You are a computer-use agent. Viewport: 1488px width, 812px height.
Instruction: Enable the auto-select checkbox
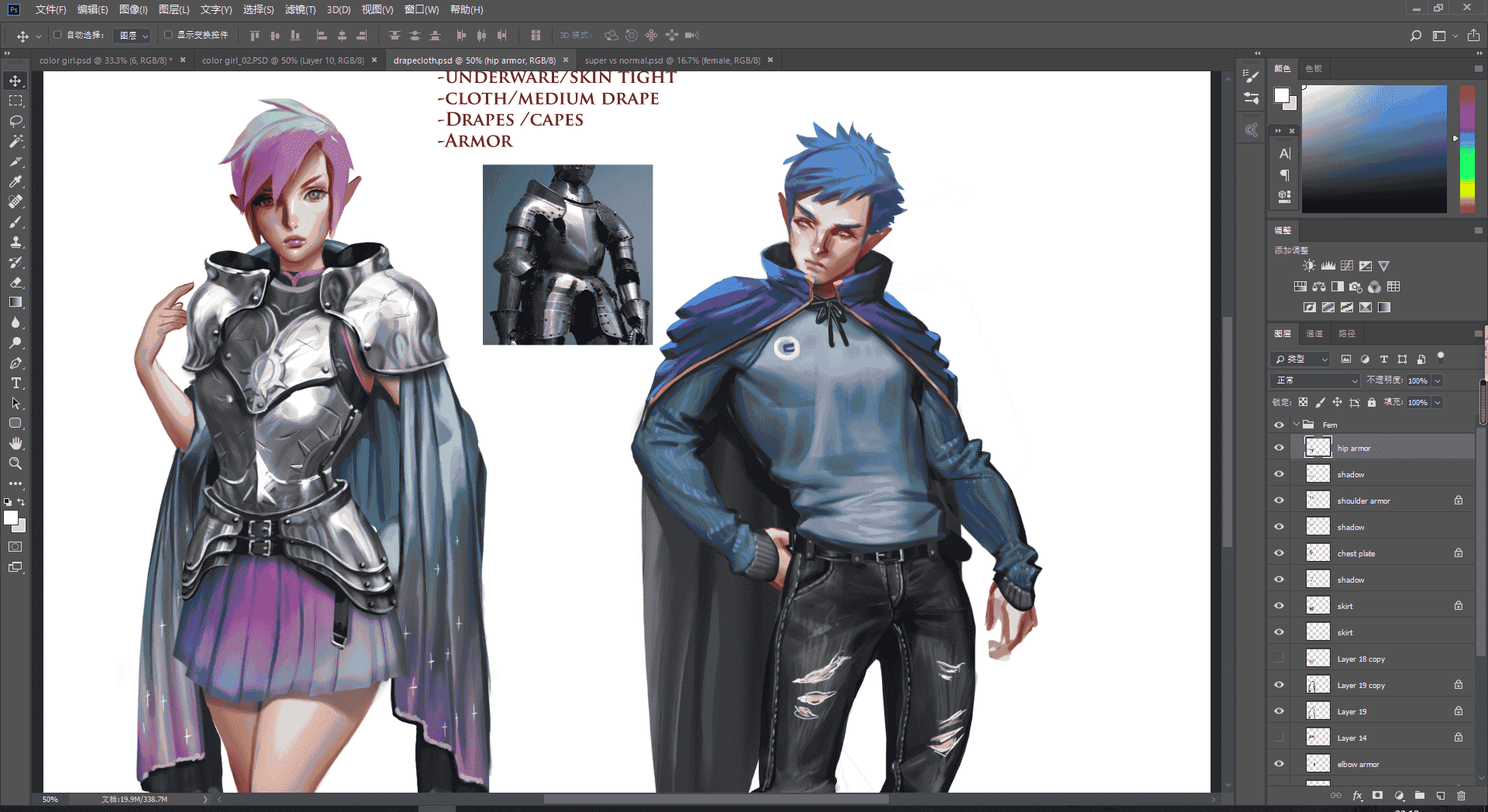57,35
